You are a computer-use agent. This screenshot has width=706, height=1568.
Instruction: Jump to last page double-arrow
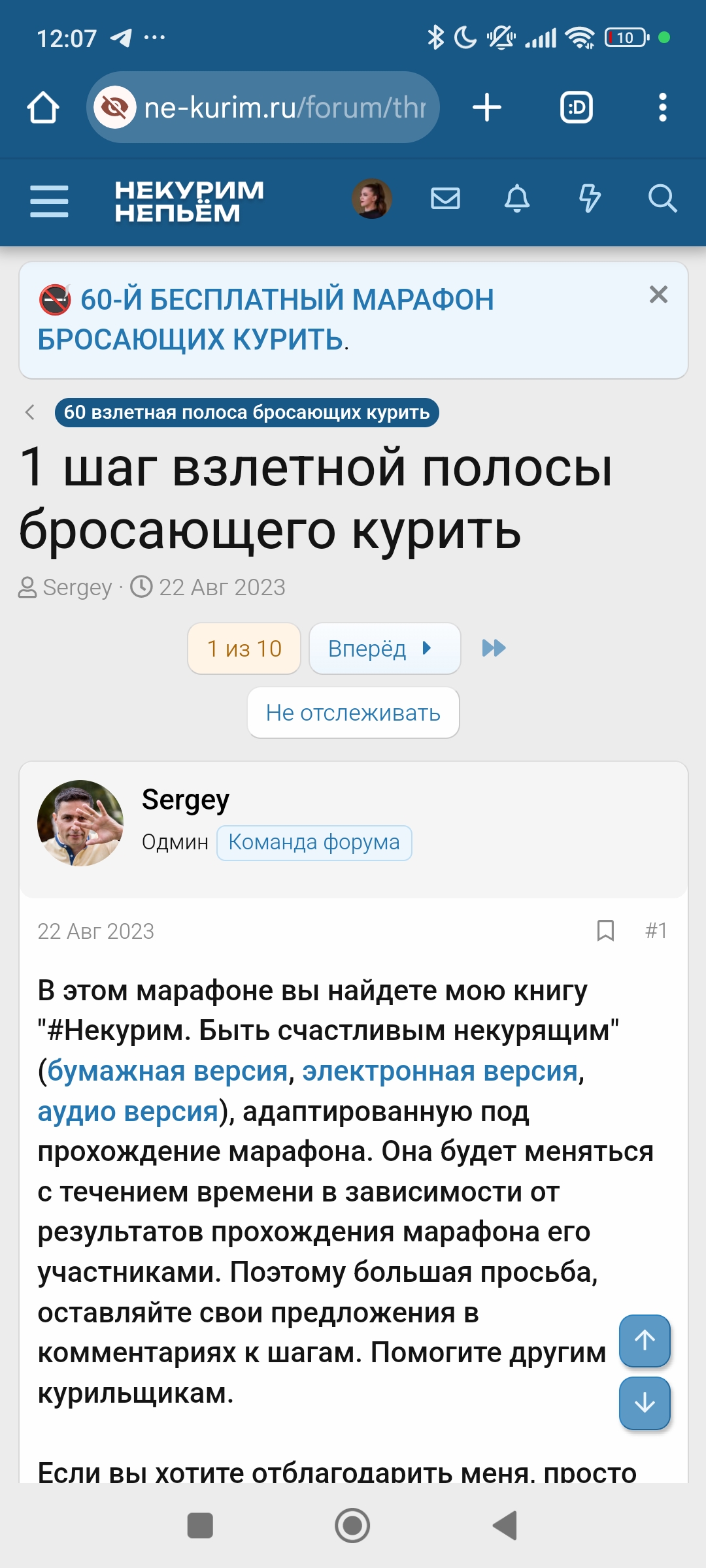494,649
